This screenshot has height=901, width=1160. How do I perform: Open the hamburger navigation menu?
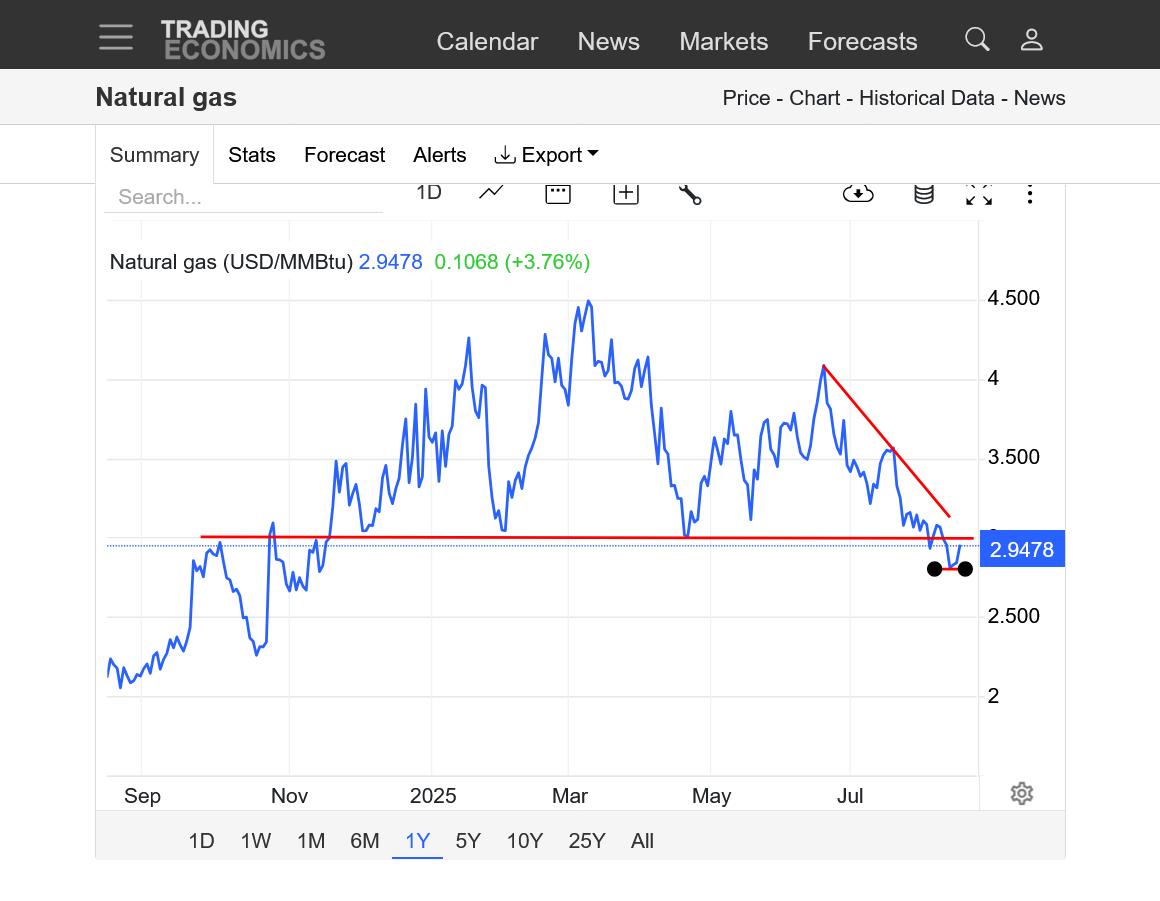click(116, 37)
